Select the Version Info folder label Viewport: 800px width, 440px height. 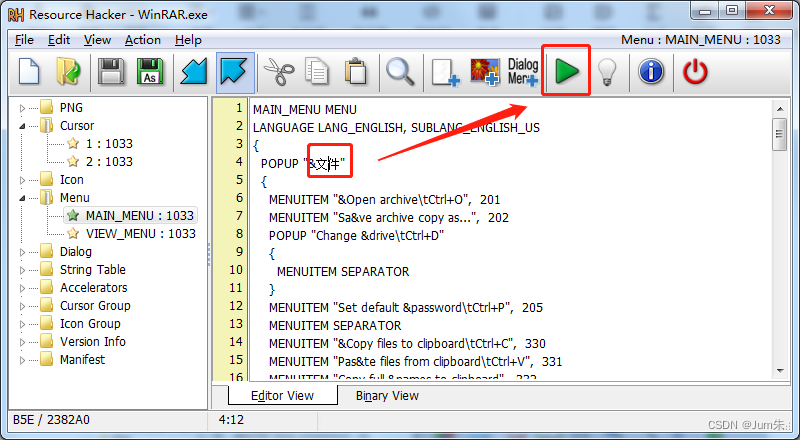pos(92,341)
